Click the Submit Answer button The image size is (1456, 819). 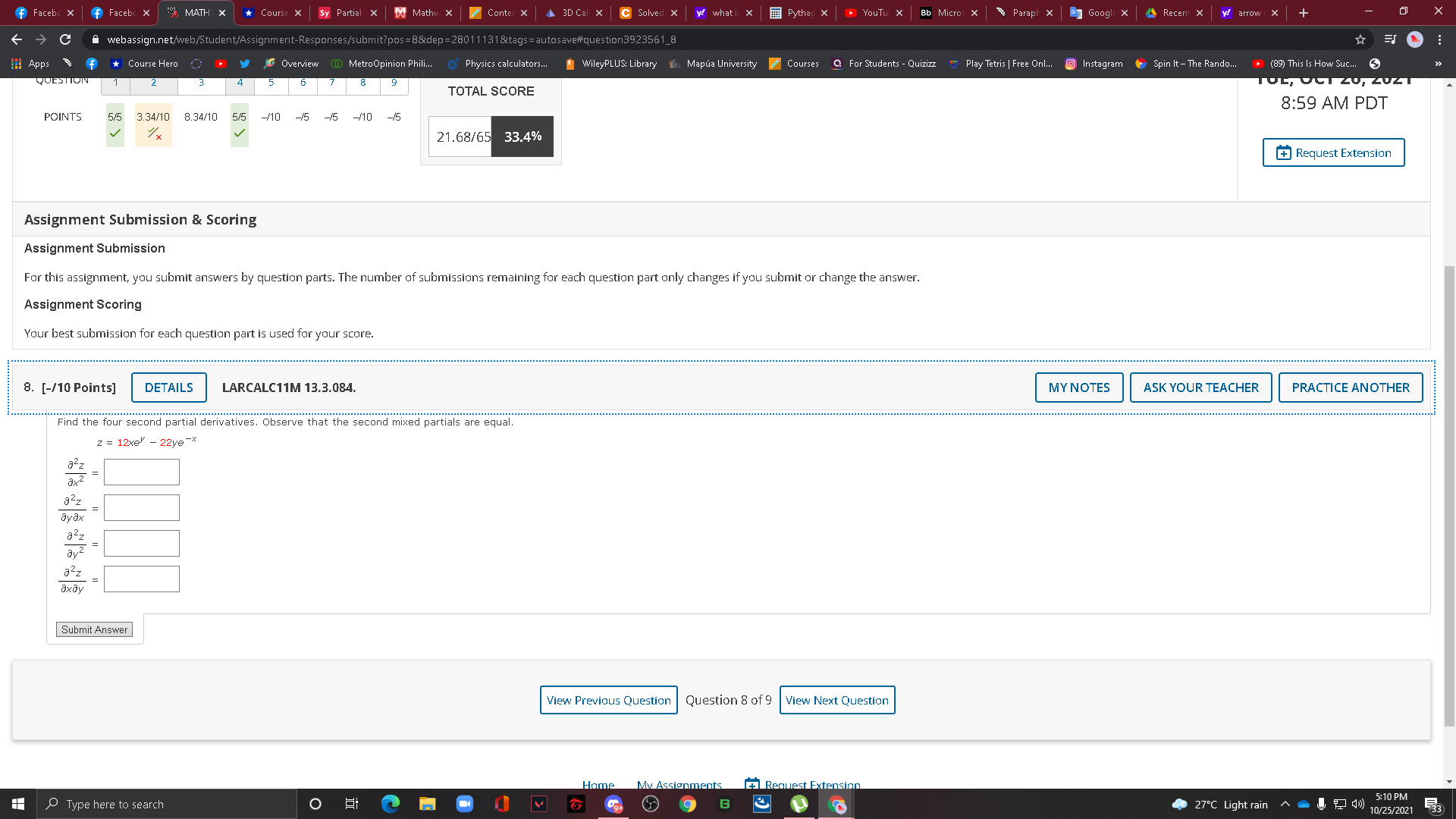click(94, 629)
